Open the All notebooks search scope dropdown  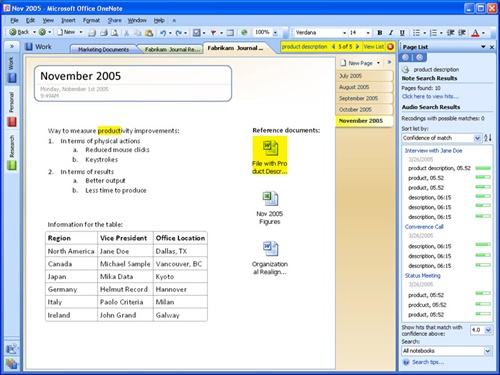click(x=487, y=351)
